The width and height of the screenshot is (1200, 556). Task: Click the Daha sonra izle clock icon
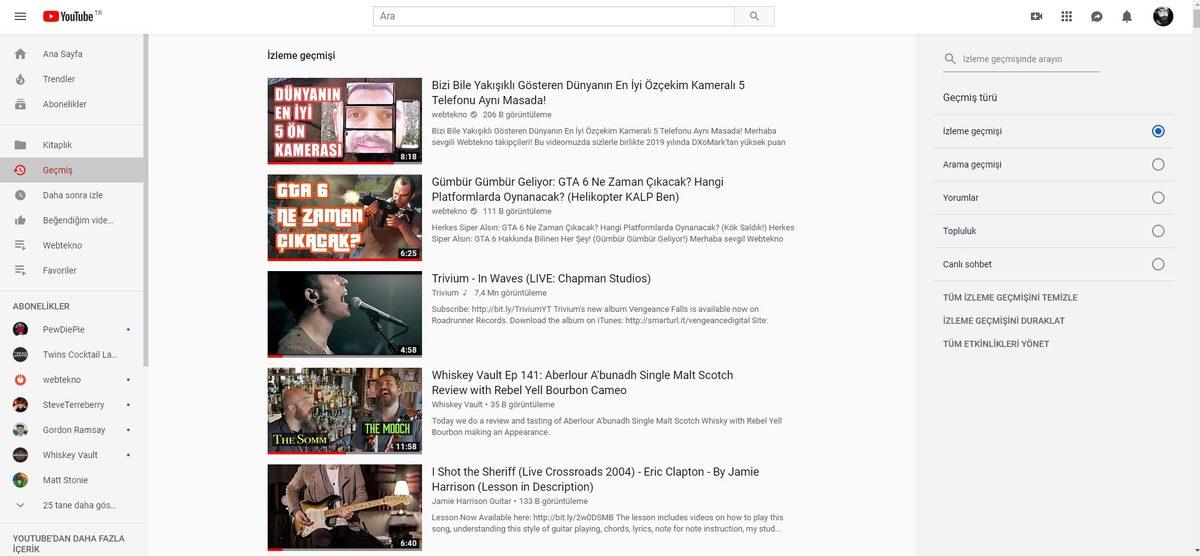[x=20, y=195]
